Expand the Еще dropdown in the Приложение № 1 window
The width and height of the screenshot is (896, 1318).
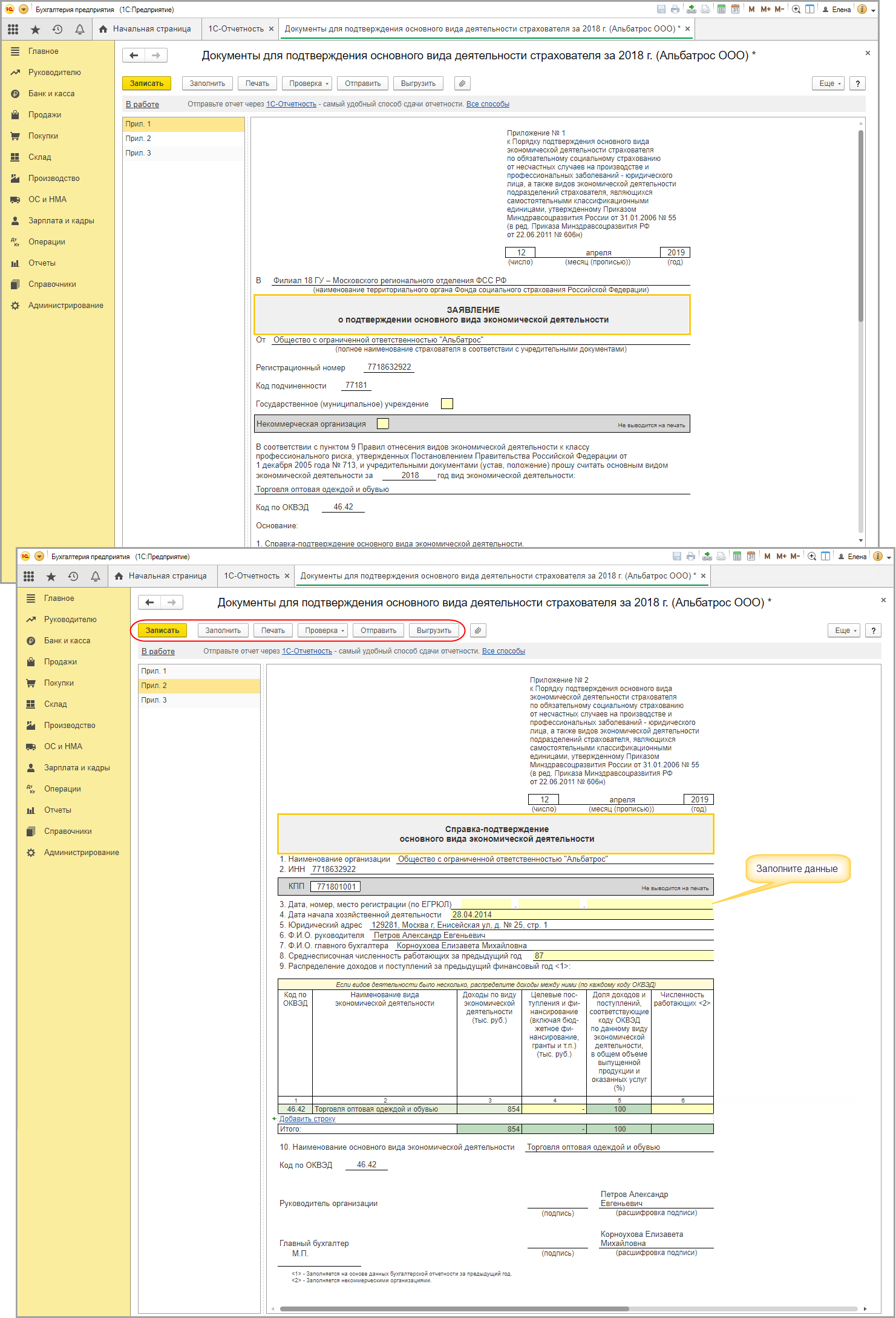coord(828,84)
